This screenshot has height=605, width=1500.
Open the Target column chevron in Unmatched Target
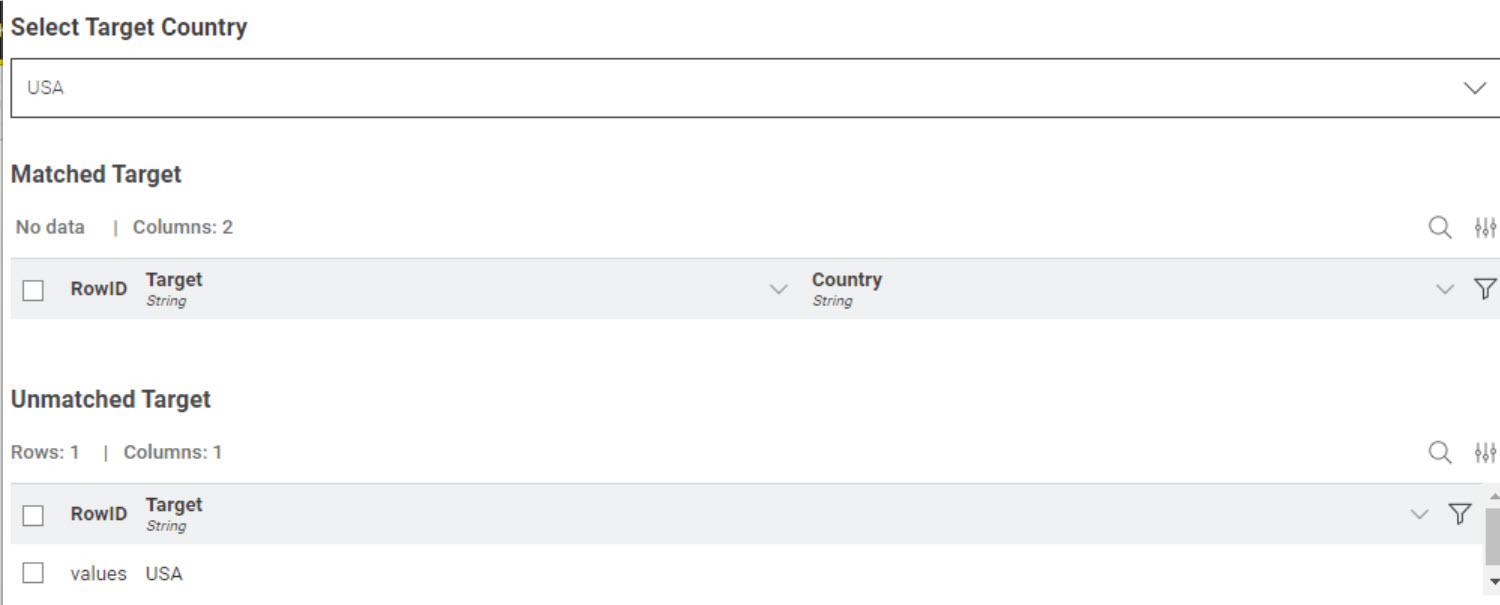pos(1419,515)
